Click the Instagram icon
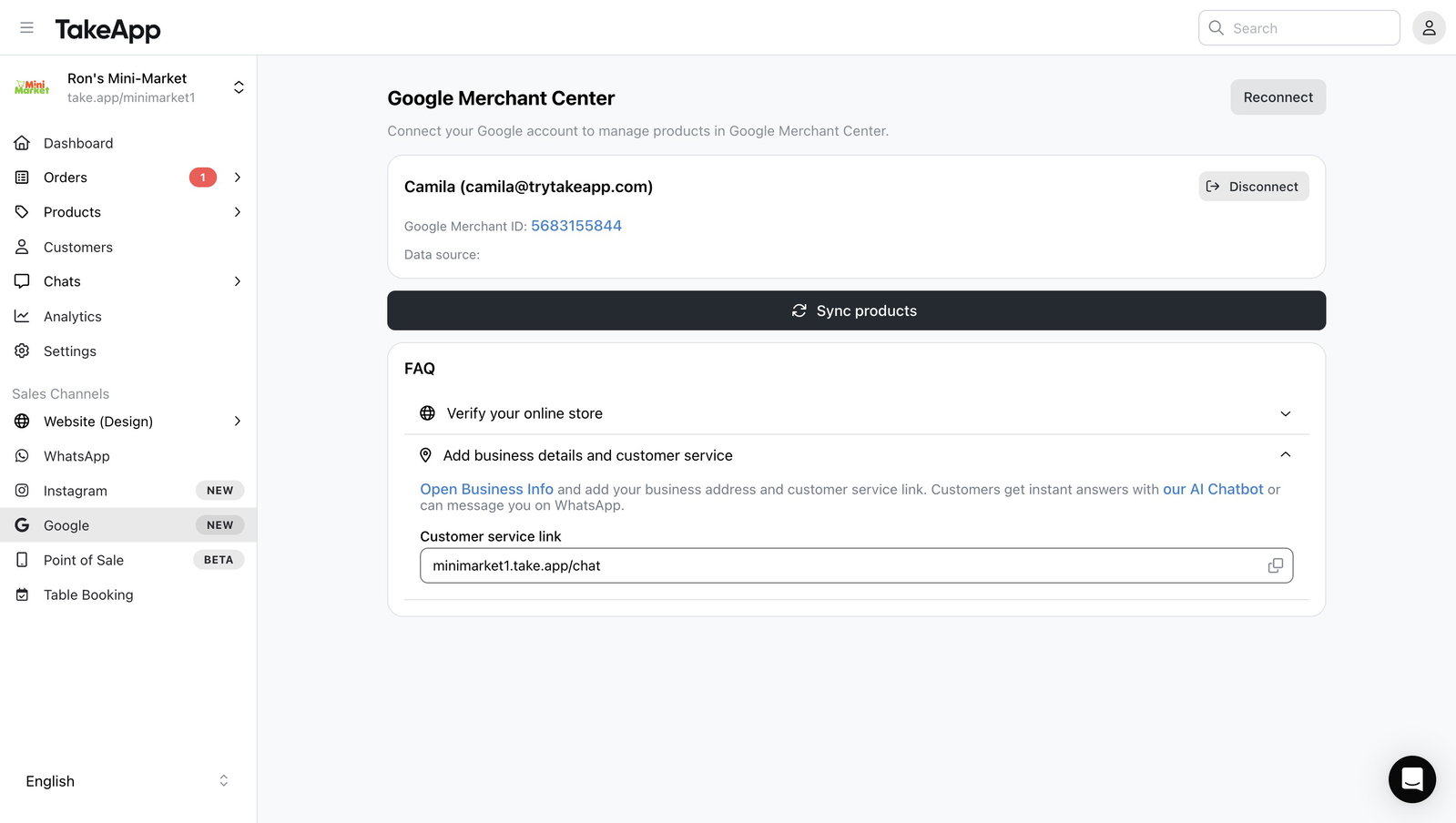1456x823 pixels. point(22,490)
